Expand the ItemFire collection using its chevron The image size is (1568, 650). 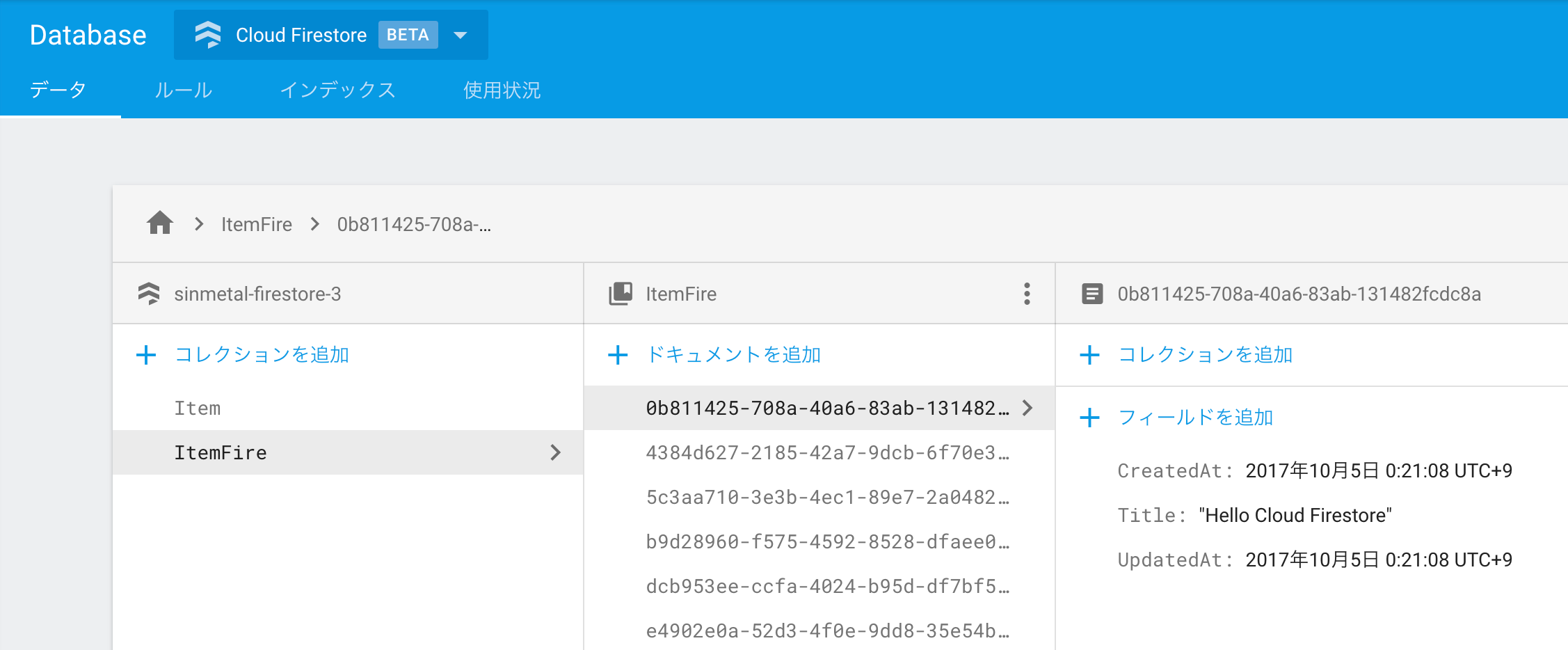(x=555, y=452)
